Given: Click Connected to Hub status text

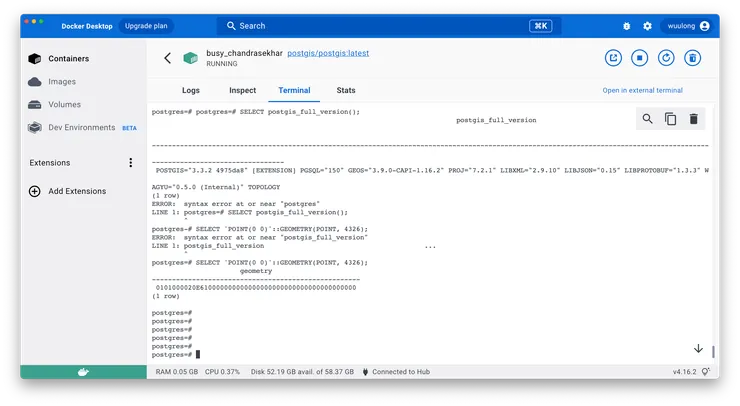Looking at the screenshot, I should pos(401,372).
